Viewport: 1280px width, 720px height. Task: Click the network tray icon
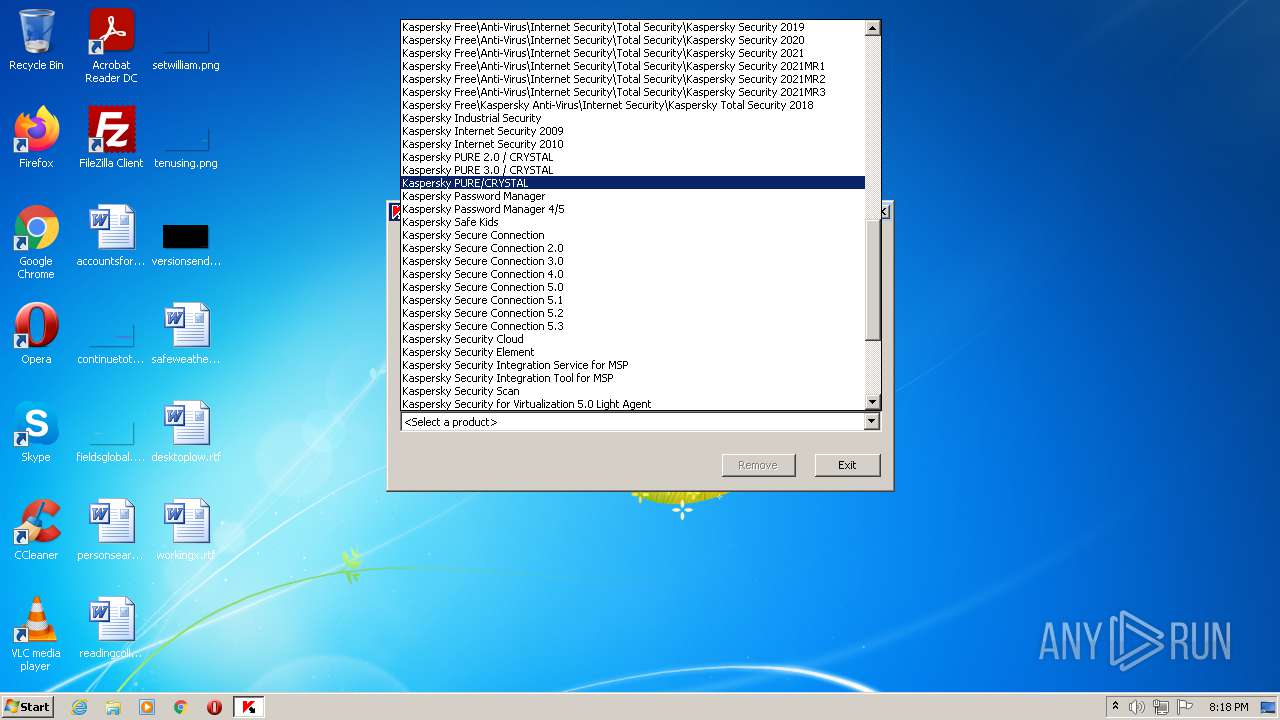[1161, 707]
